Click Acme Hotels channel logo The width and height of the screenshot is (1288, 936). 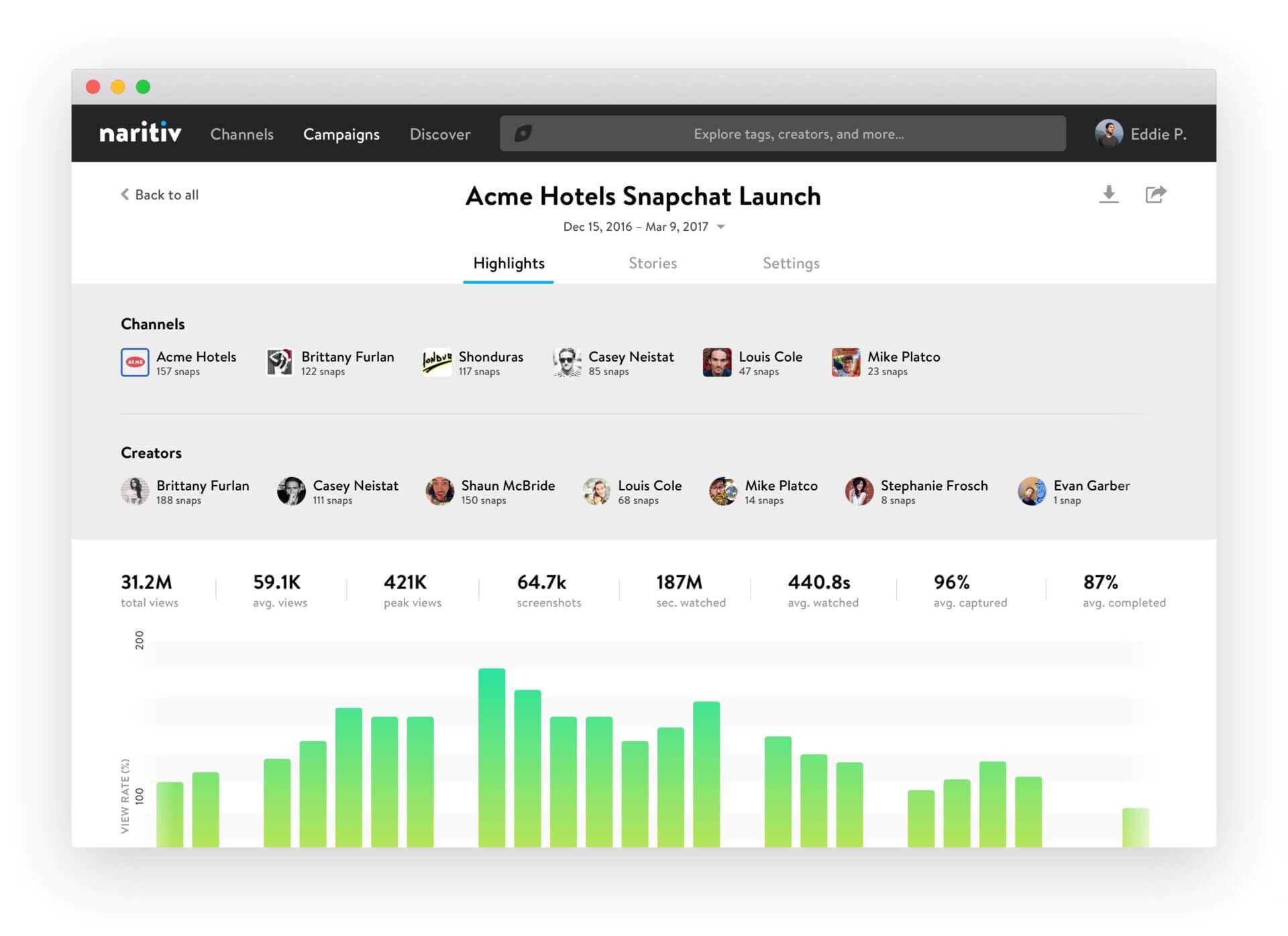135,362
